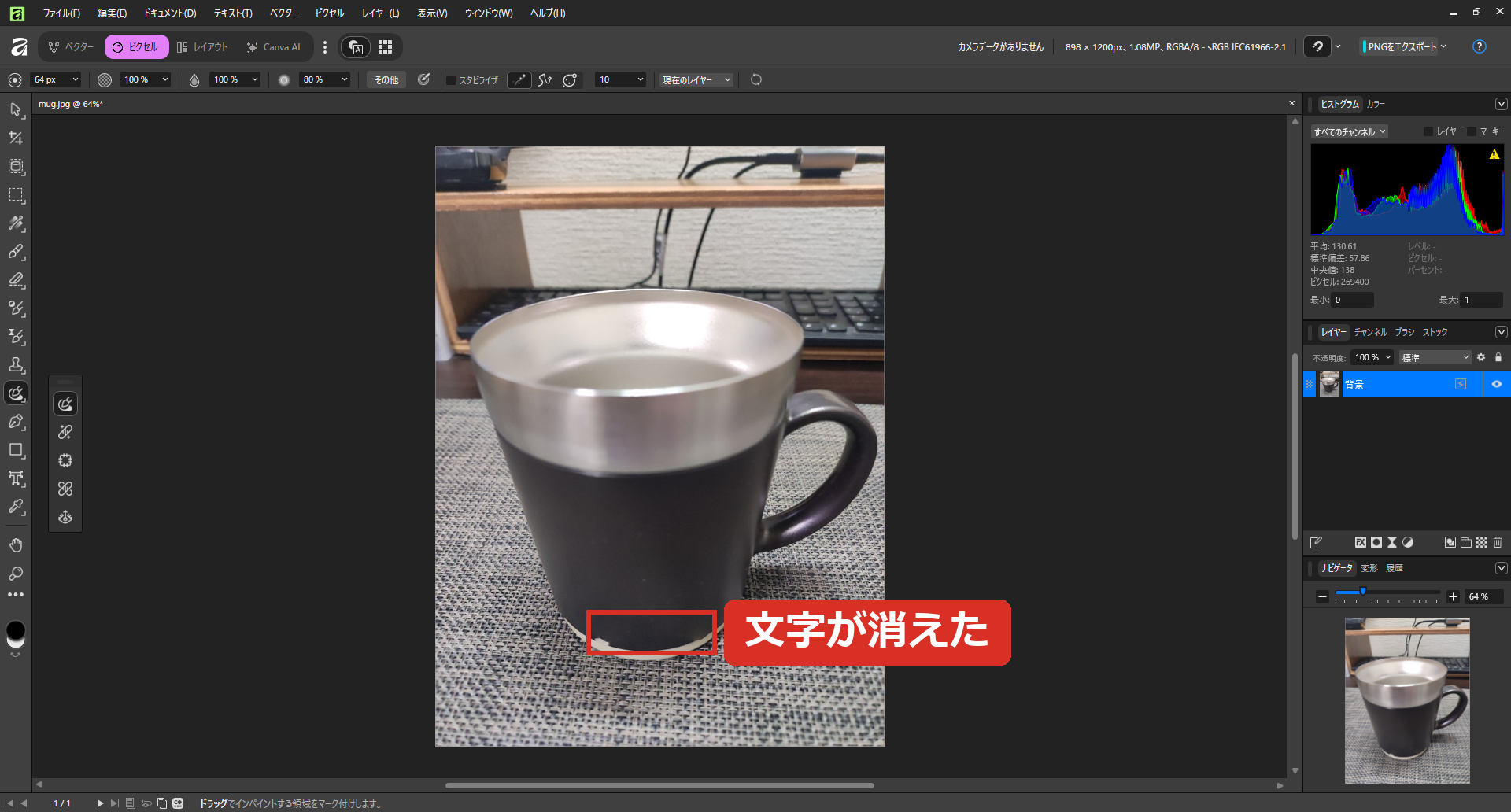Image resolution: width=1511 pixels, height=812 pixels.
Task: Toggle the layer lock icon
Action: tap(1498, 357)
